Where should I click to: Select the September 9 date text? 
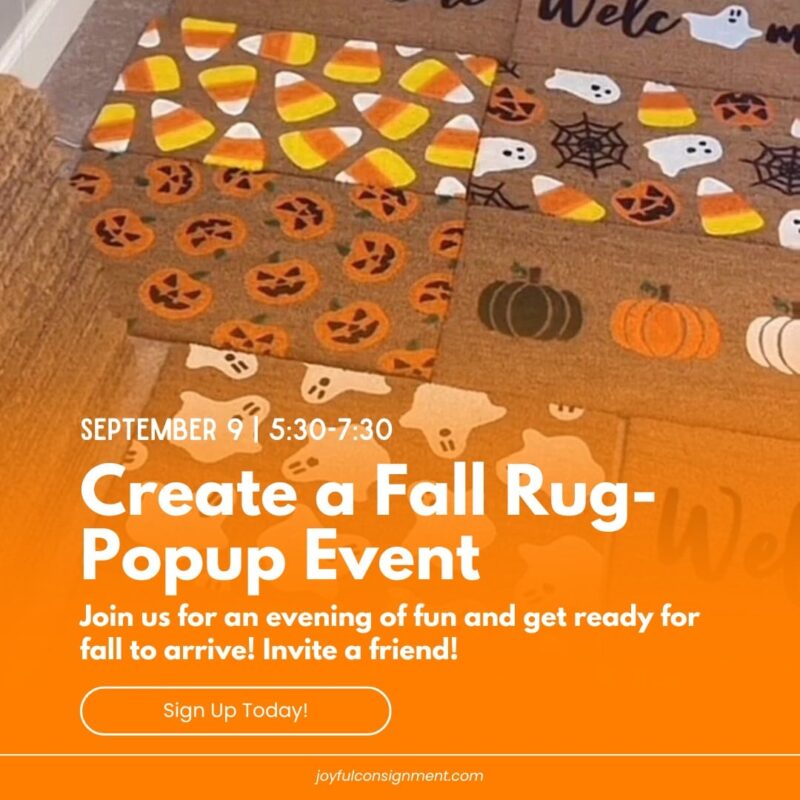[x=162, y=429]
